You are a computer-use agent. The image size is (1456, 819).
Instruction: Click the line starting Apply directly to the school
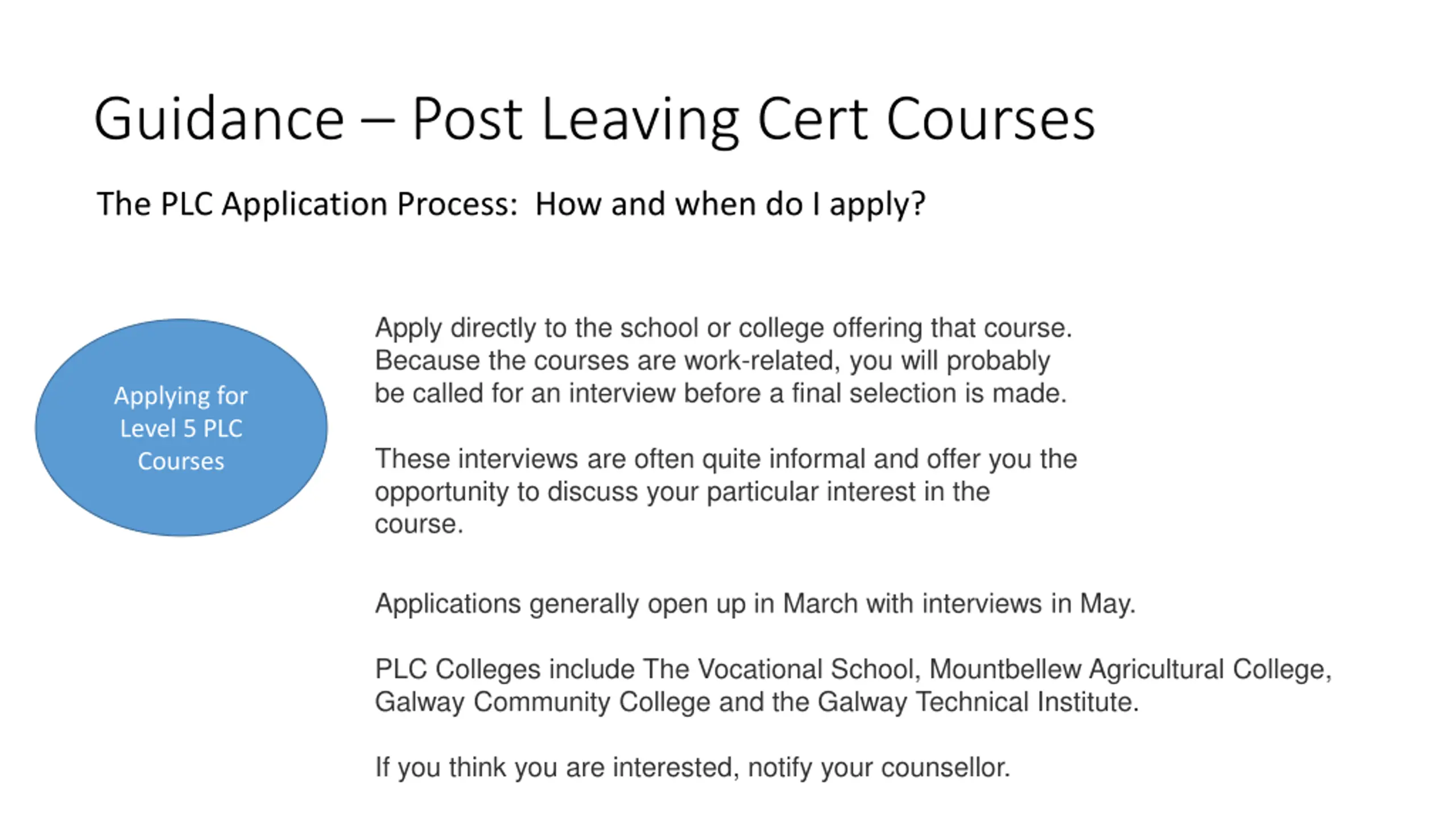coord(723,328)
